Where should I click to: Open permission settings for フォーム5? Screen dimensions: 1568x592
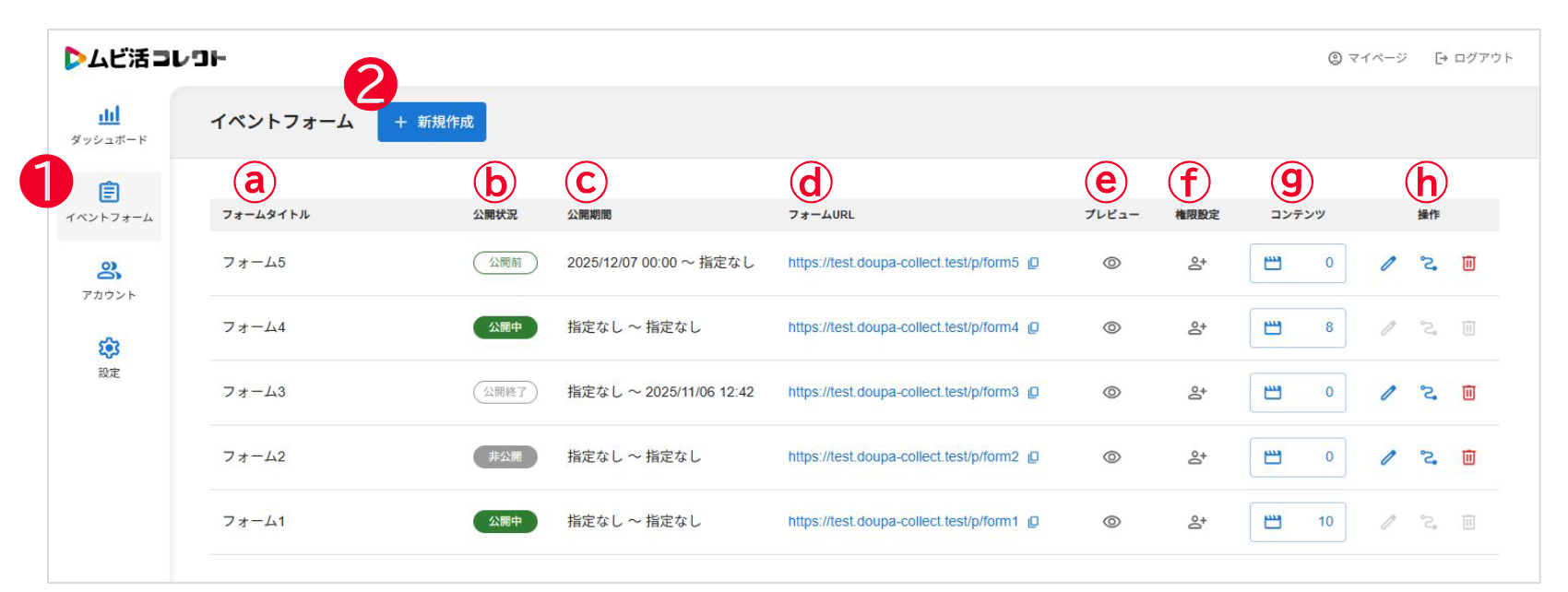coord(1197,263)
